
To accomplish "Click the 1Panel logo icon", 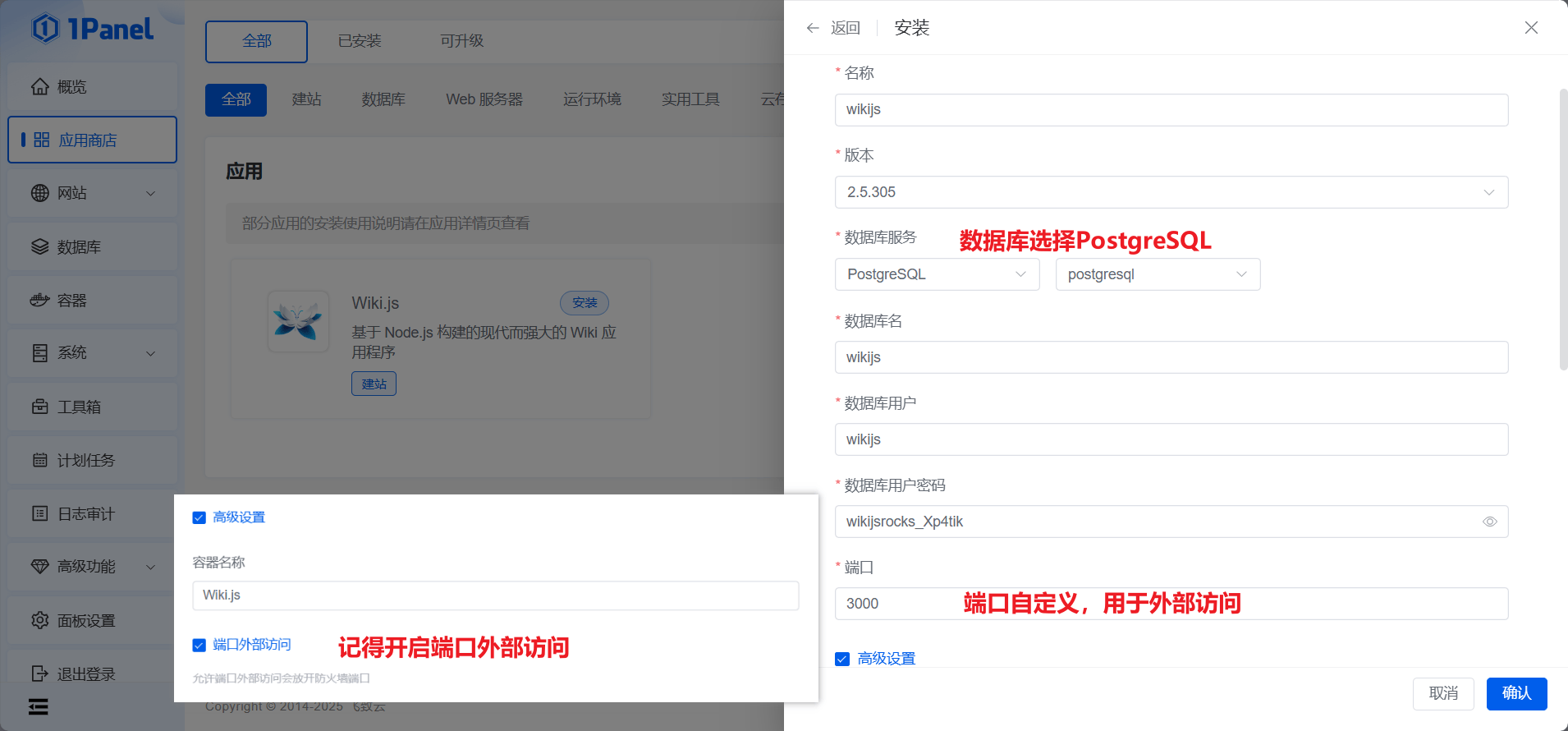I will [46, 29].
